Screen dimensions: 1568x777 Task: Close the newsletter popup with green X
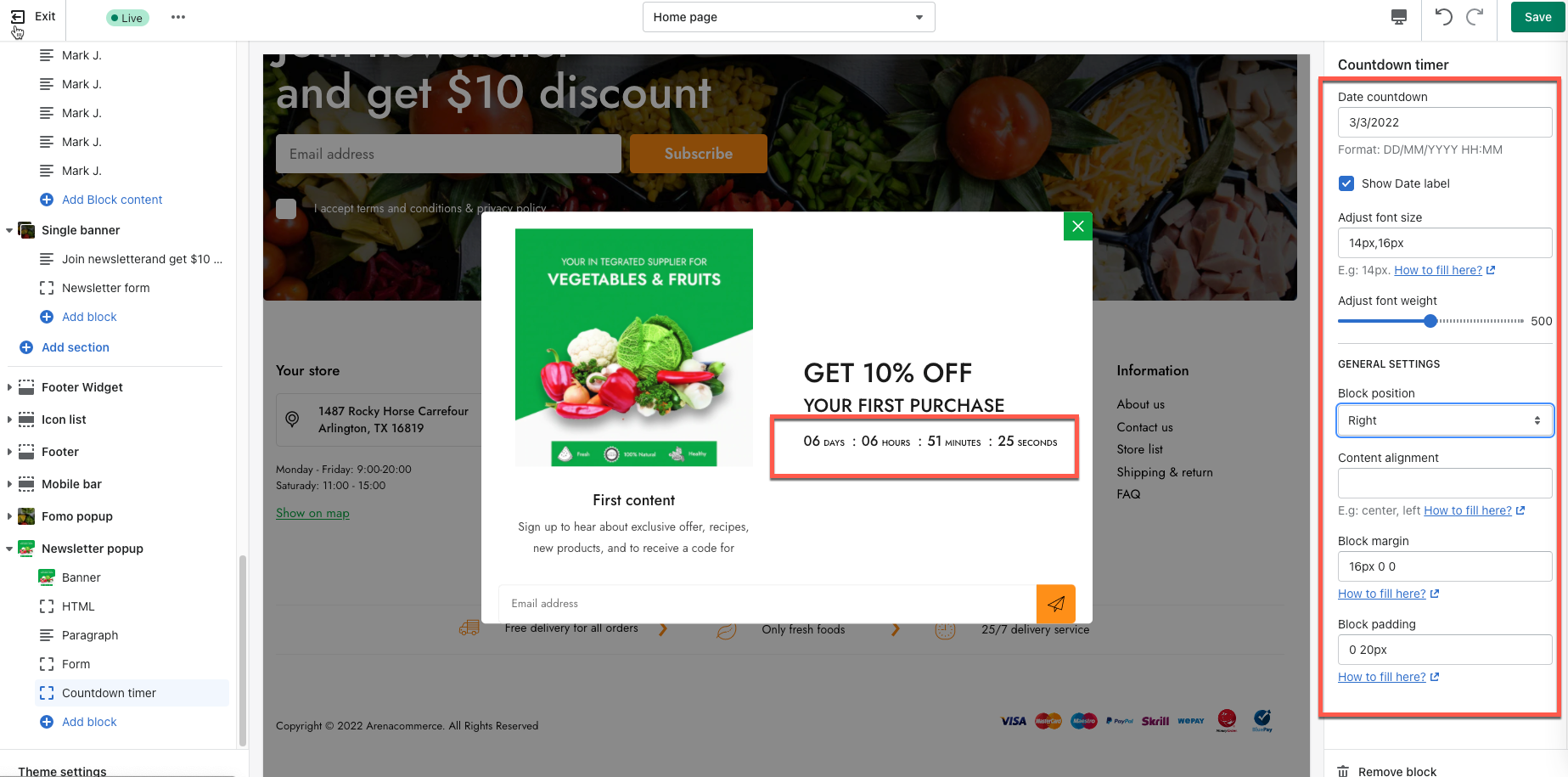pos(1078,226)
